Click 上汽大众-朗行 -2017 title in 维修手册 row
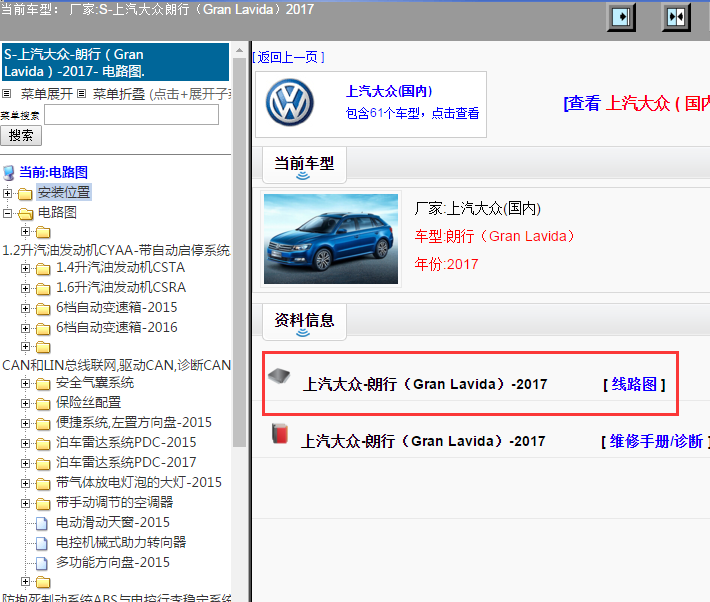The height and width of the screenshot is (602, 710). click(x=423, y=441)
